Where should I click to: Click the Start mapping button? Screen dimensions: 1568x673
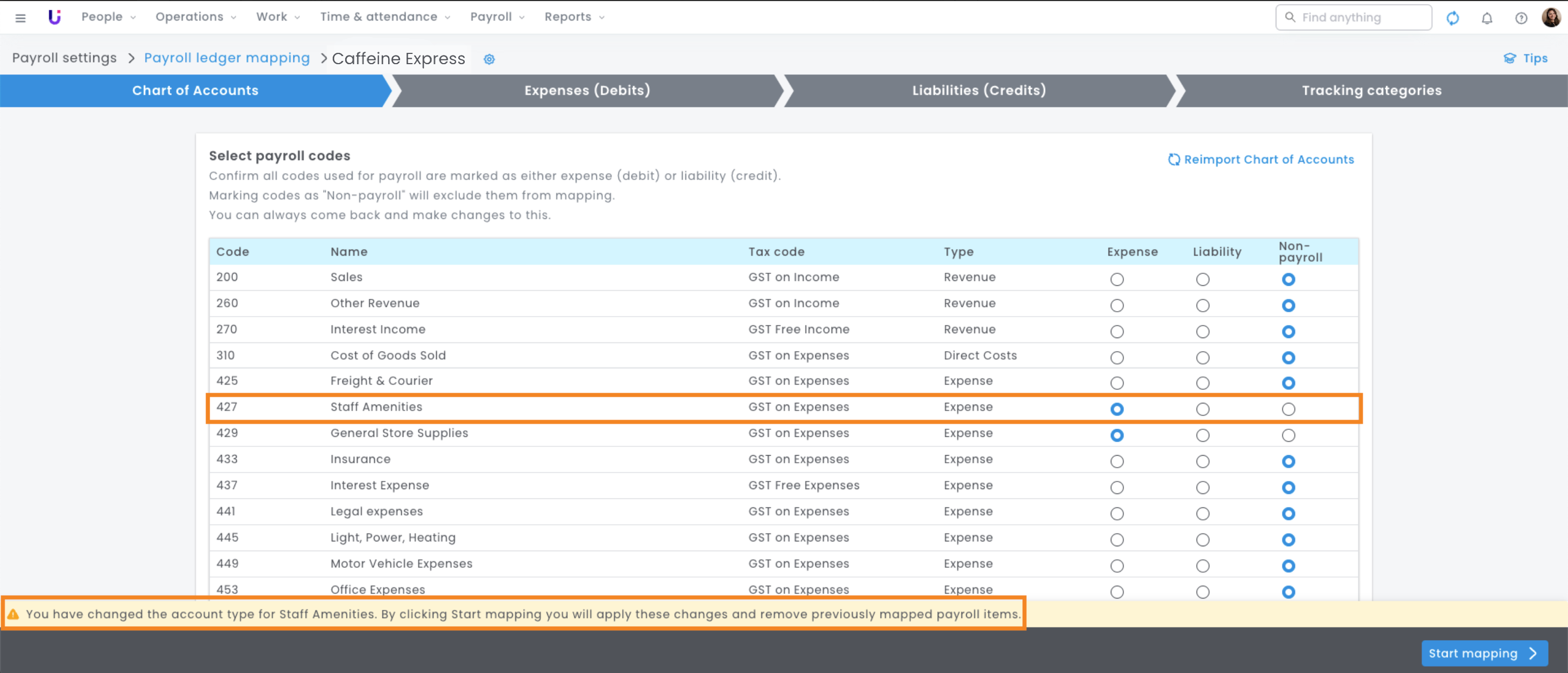pos(1484,653)
